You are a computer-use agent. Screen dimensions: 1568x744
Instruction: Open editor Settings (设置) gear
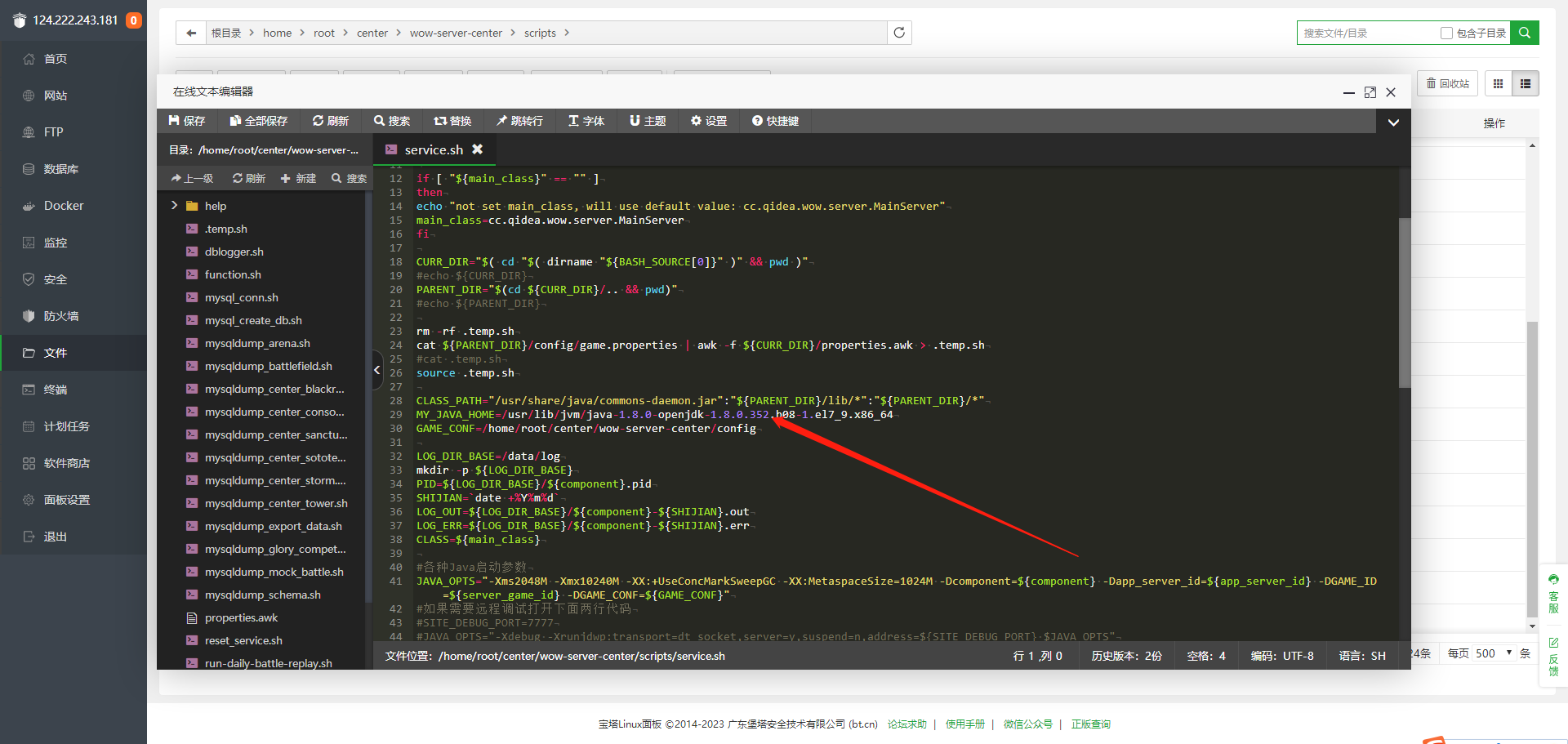(x=709, y=121)
